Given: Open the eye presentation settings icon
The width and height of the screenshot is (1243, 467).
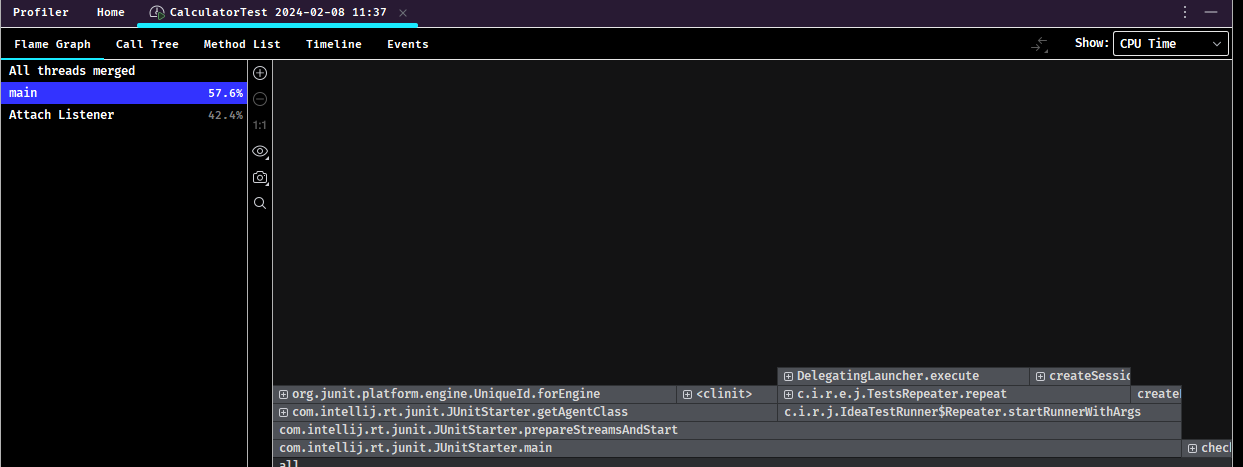Looking at the screenshot, I should tap(260, 151).
